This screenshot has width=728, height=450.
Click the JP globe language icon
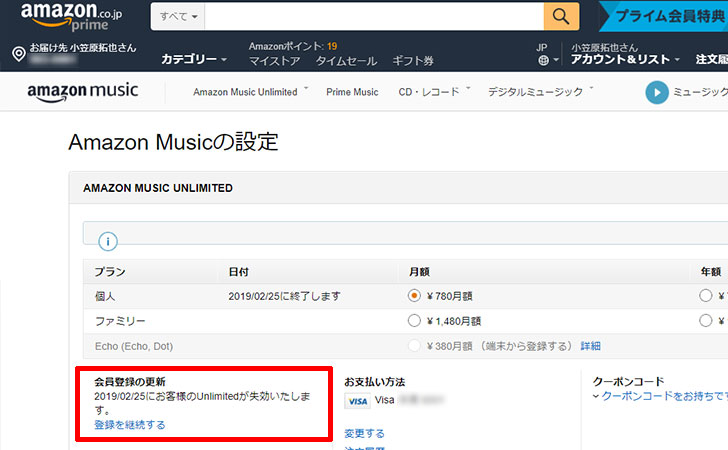pyautogui.click(x=543, y=60)
